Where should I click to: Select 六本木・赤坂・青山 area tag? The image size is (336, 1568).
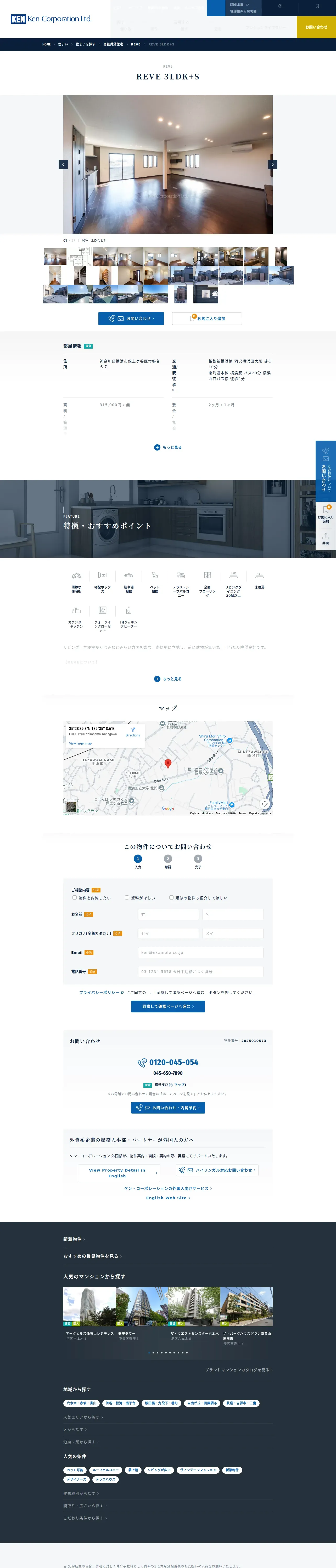click(82, 1403)
